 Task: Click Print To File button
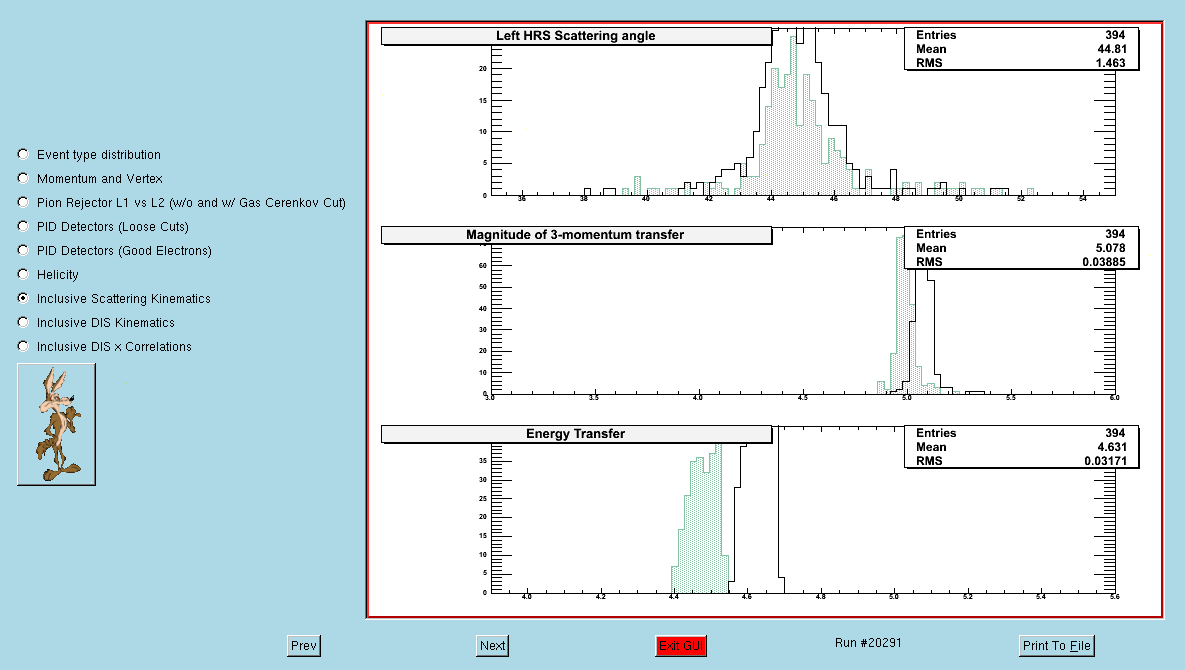[1057, 646]
